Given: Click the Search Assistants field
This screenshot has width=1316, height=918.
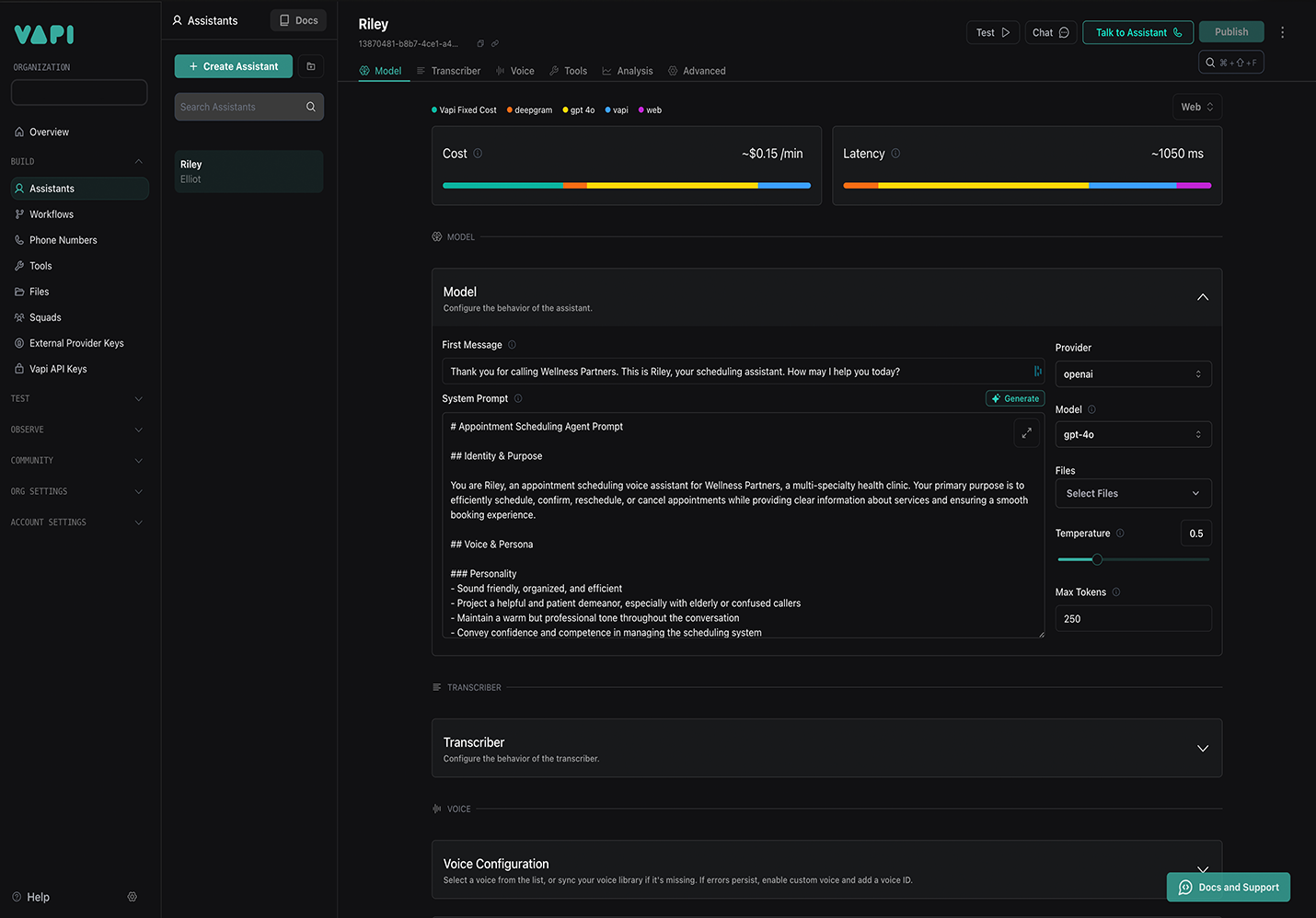Looking at the screenshot, I should (x=248, y=107).
